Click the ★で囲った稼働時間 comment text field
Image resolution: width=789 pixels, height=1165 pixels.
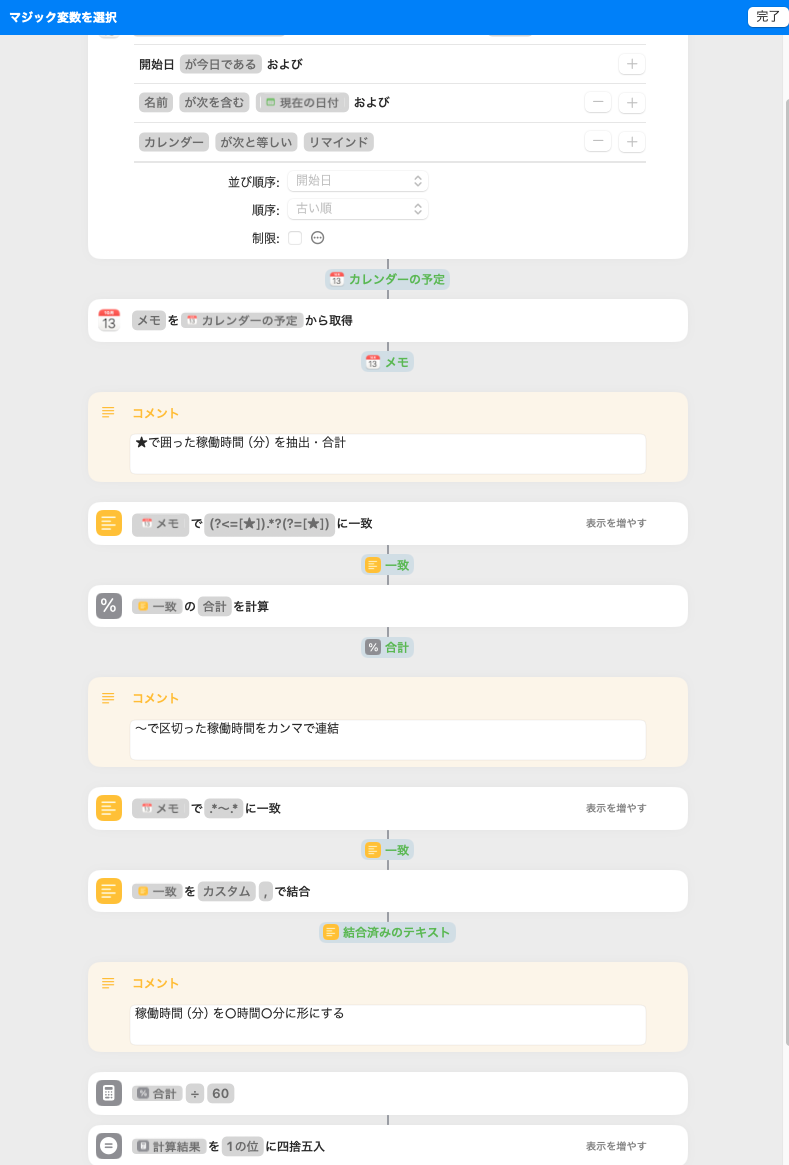(387, 453)
